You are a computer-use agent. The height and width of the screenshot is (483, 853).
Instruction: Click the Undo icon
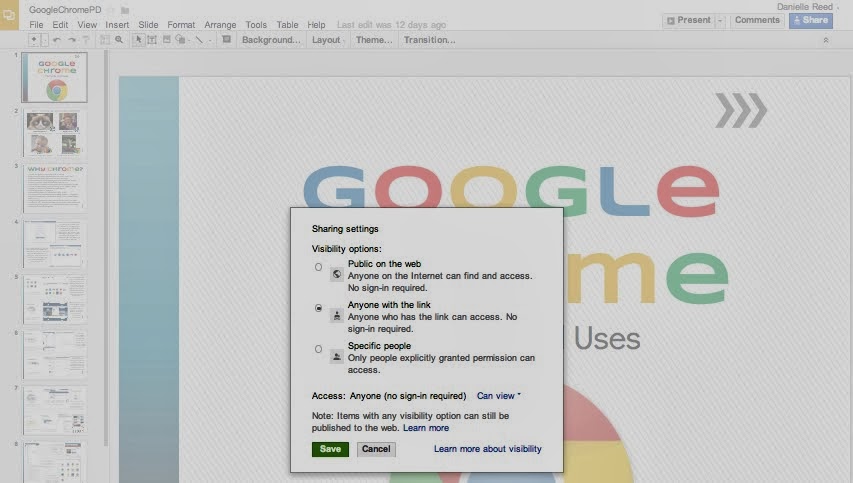coord(57,40)
